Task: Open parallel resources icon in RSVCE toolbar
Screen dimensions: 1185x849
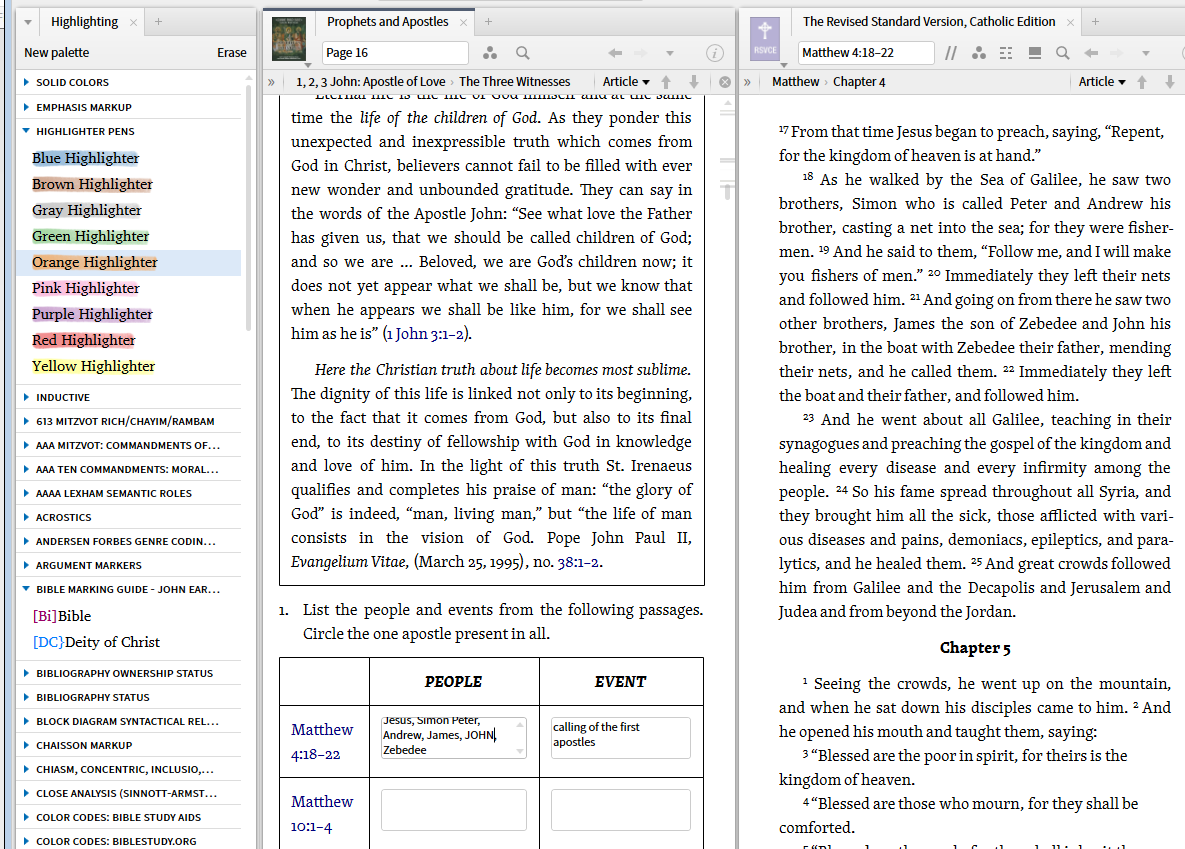Action: (x=951, y=53)
